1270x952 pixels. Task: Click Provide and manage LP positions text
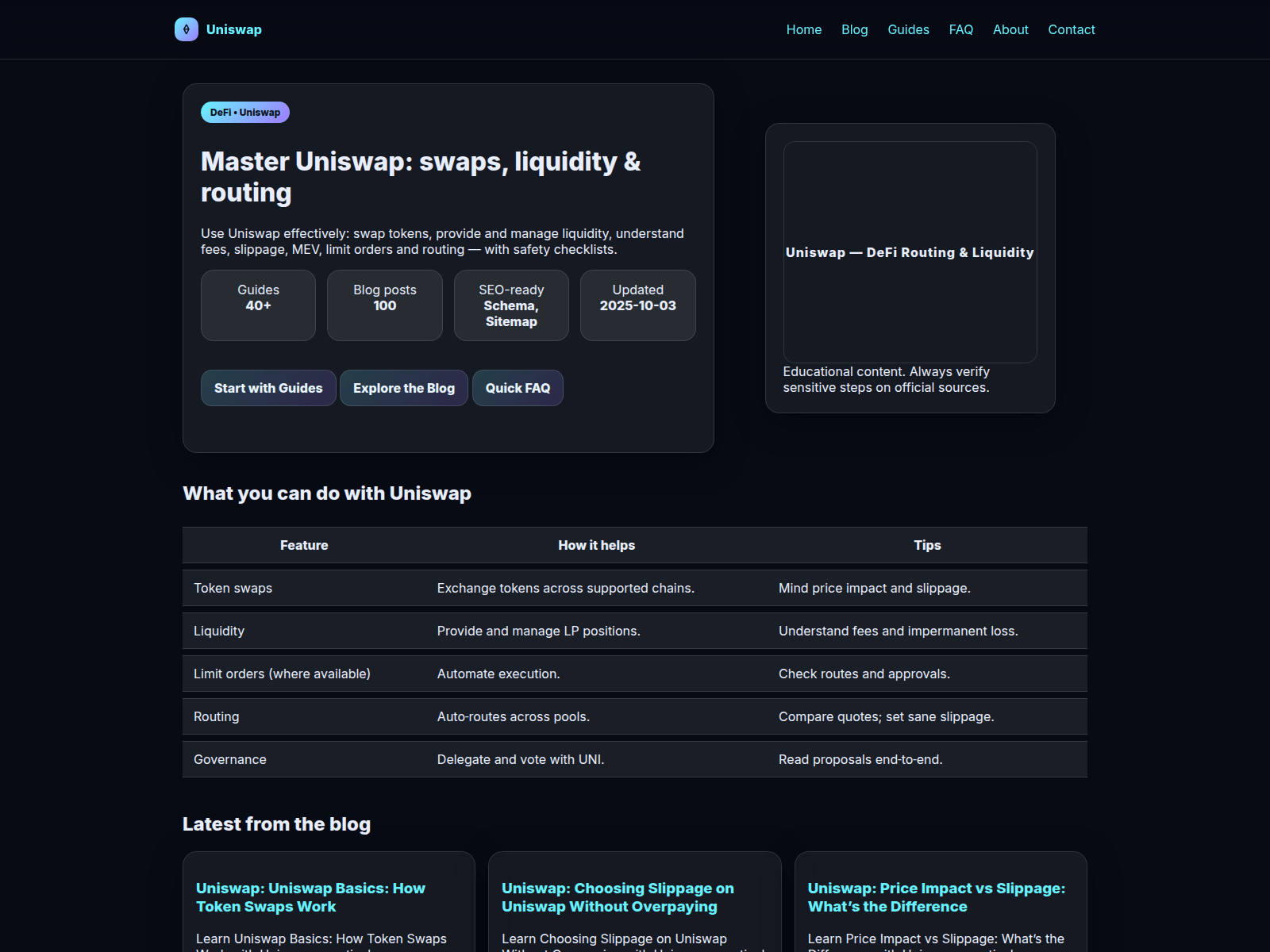(x=539, y=631)
